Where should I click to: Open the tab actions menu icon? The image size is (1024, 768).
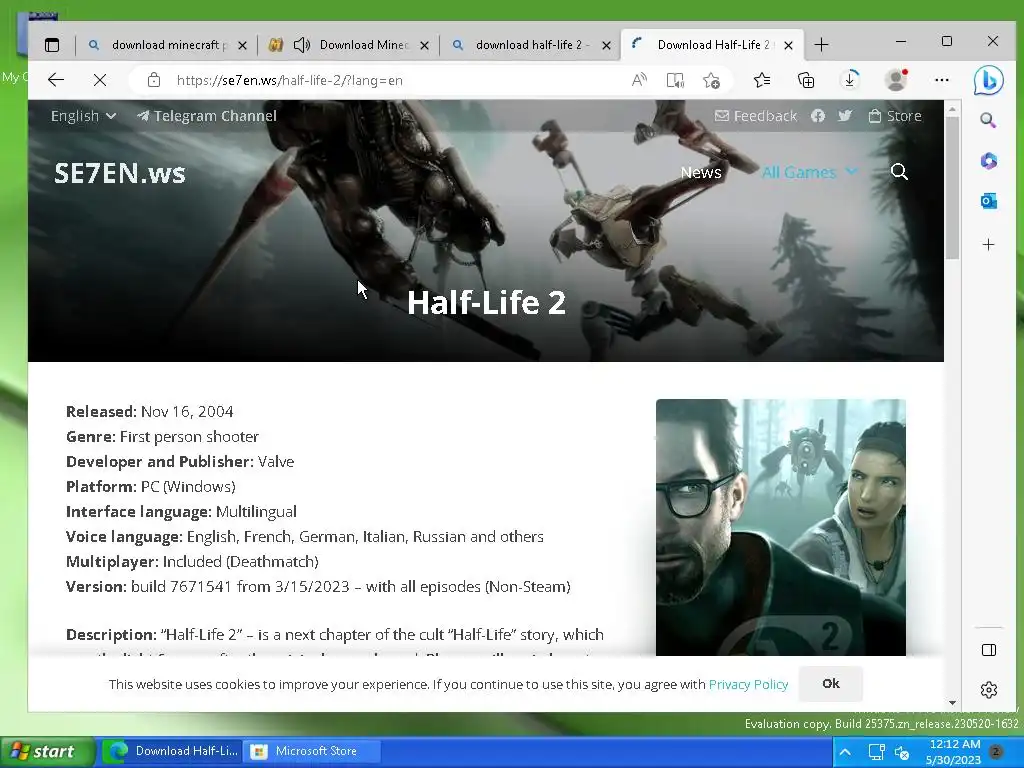(x=52, y=45)
